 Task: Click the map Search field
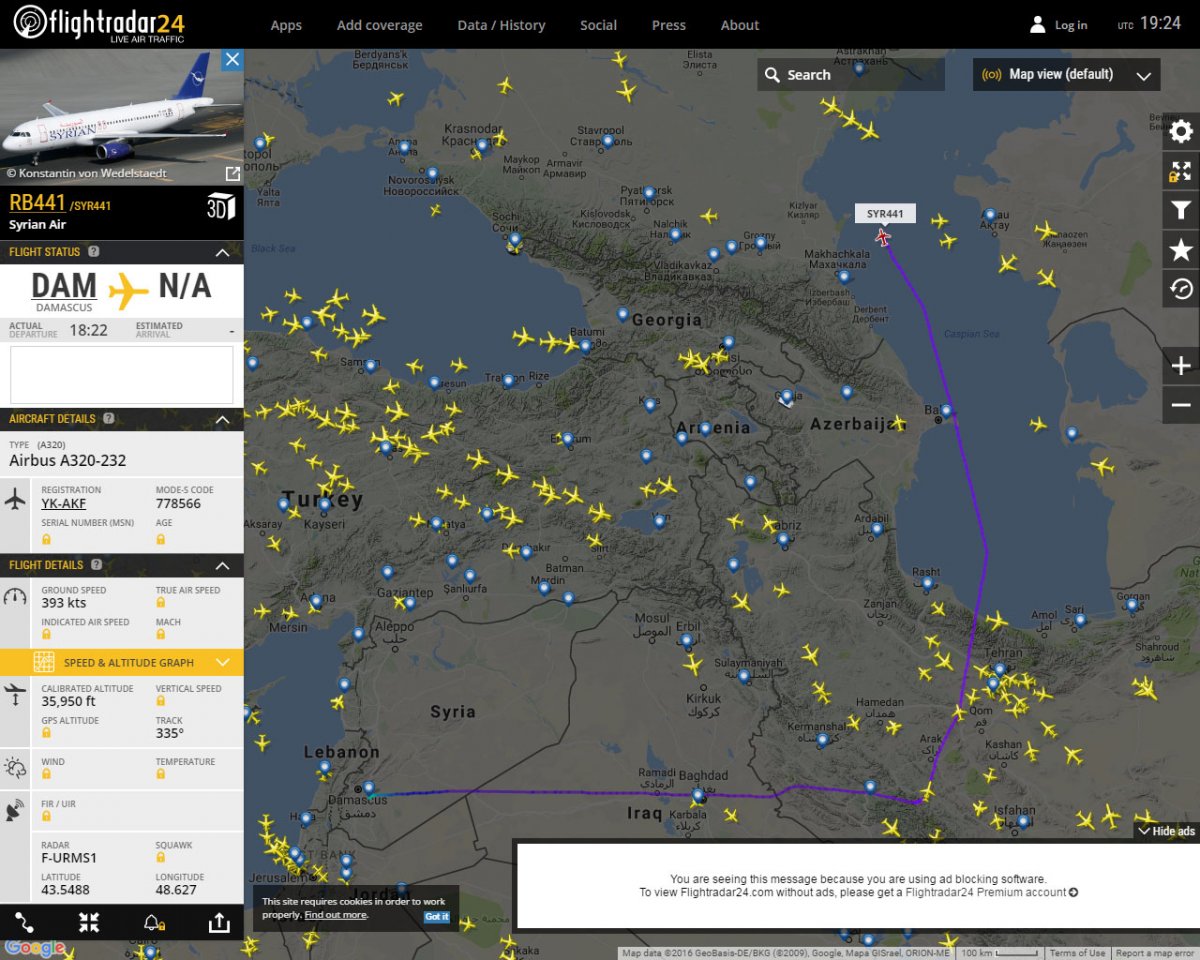tap(850, 75)
